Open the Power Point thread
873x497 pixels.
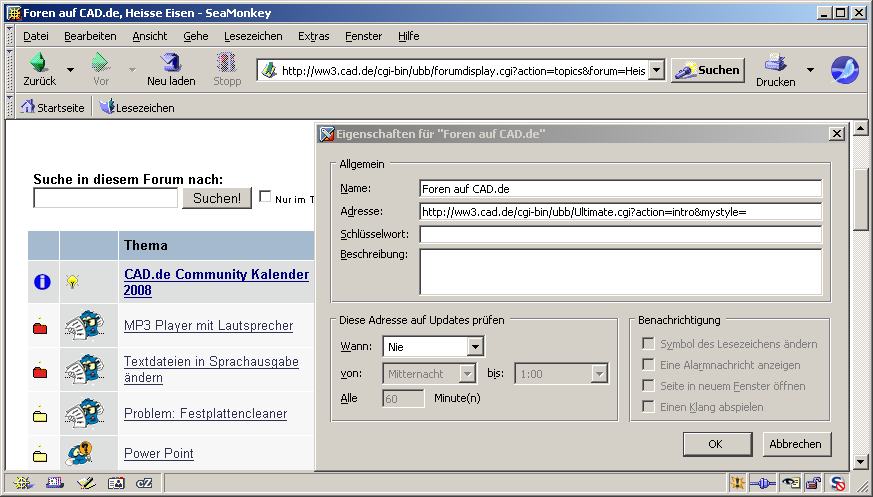159,454
